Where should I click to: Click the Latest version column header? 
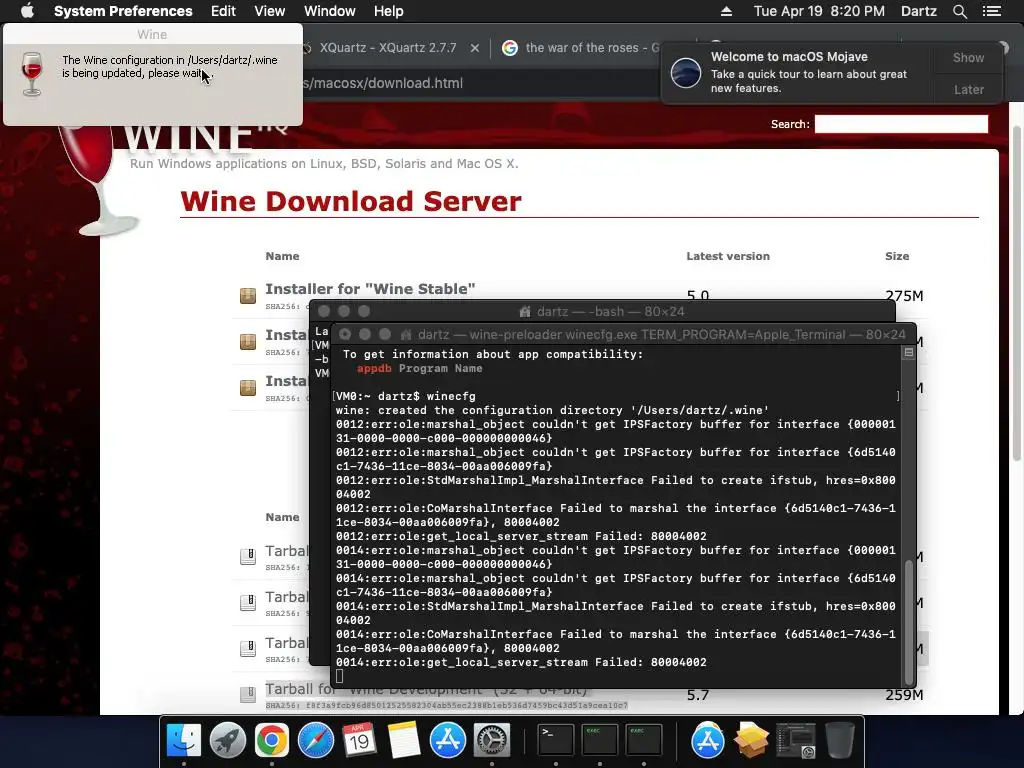(x=728, y=256)
